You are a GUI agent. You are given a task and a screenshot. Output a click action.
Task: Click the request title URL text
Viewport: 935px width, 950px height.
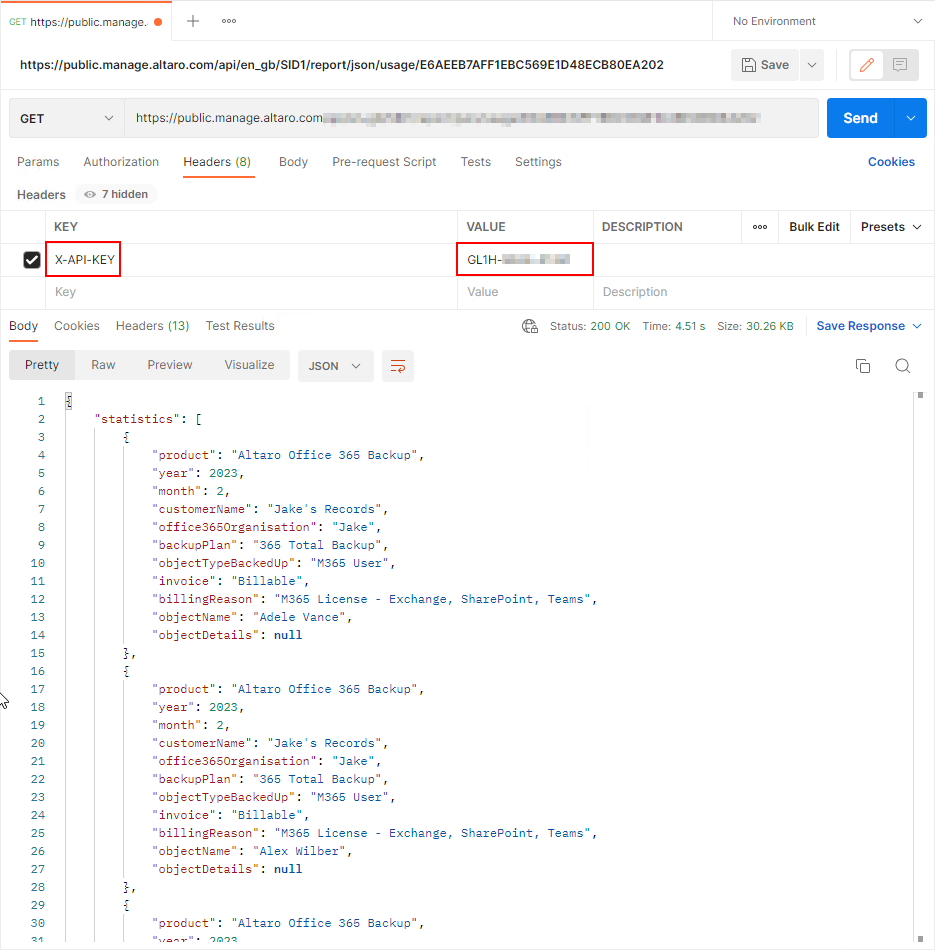pos(342,65)
